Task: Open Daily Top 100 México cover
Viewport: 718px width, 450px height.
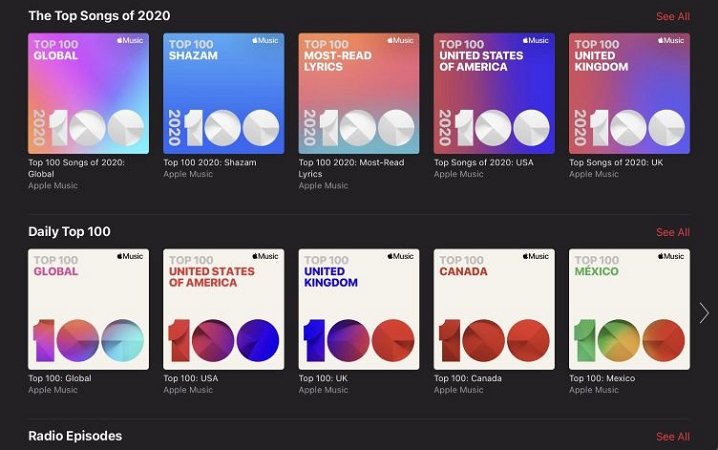Action: (629, 309)
